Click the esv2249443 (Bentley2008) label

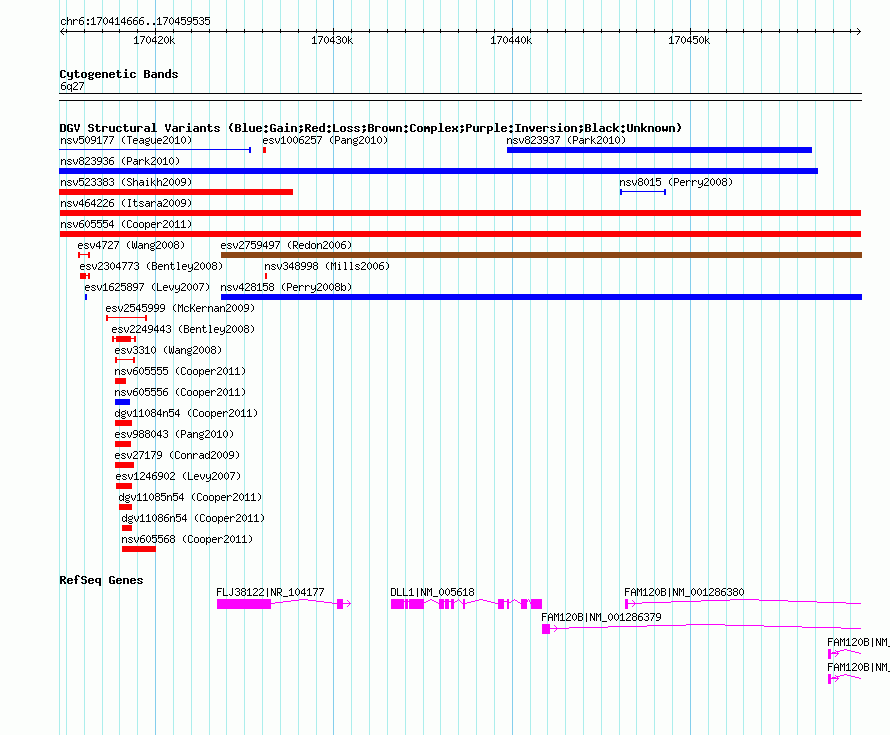pos(183,329)
